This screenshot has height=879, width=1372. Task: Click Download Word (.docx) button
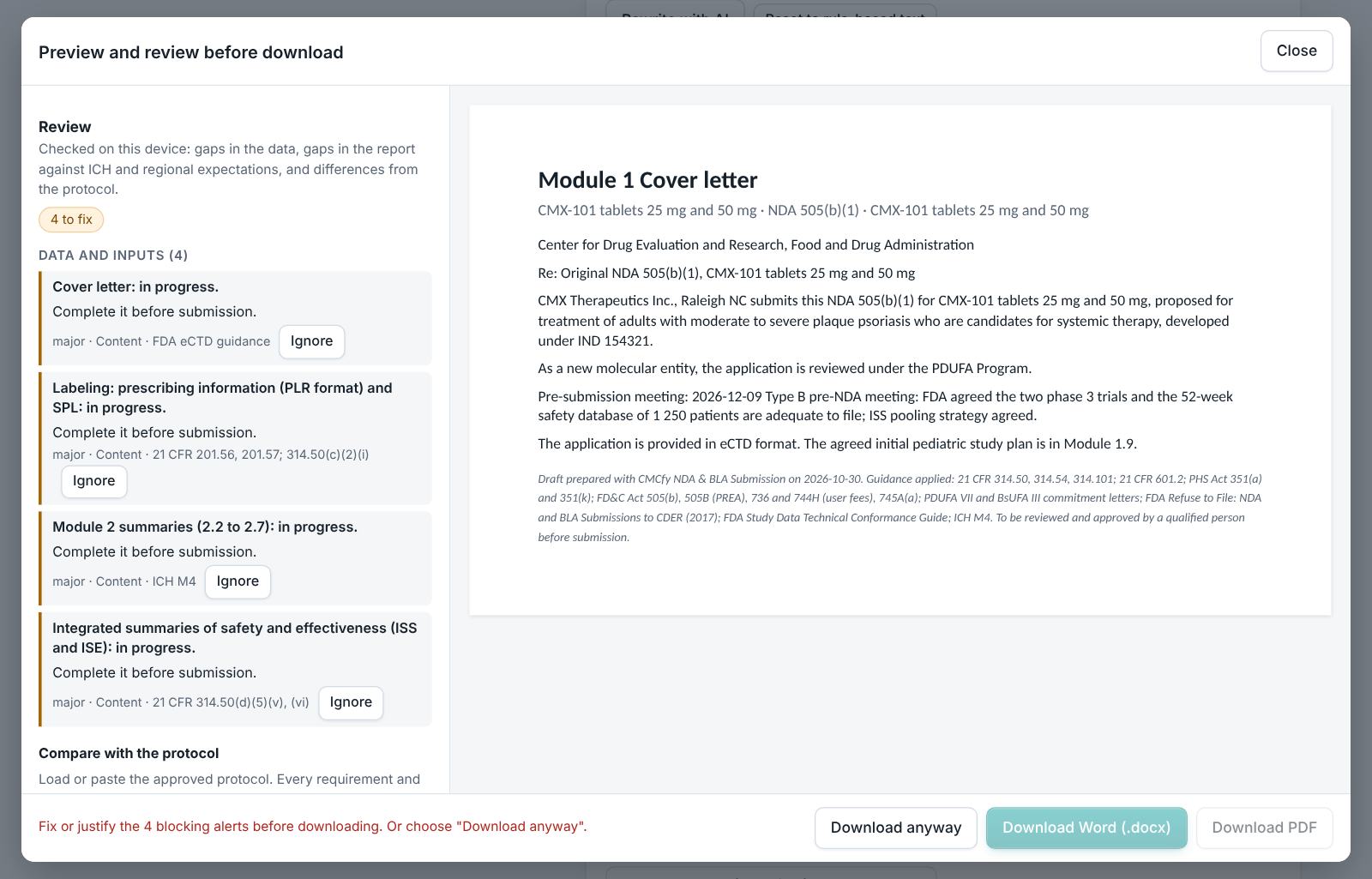[x=1086, y=828]
